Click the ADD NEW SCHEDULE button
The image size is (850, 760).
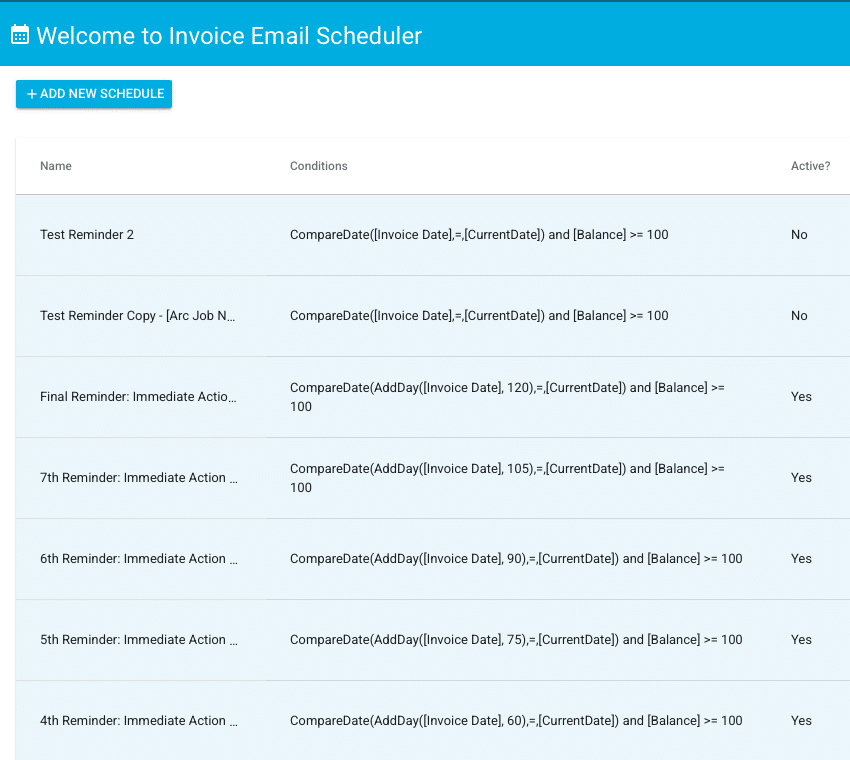[93, 93]
